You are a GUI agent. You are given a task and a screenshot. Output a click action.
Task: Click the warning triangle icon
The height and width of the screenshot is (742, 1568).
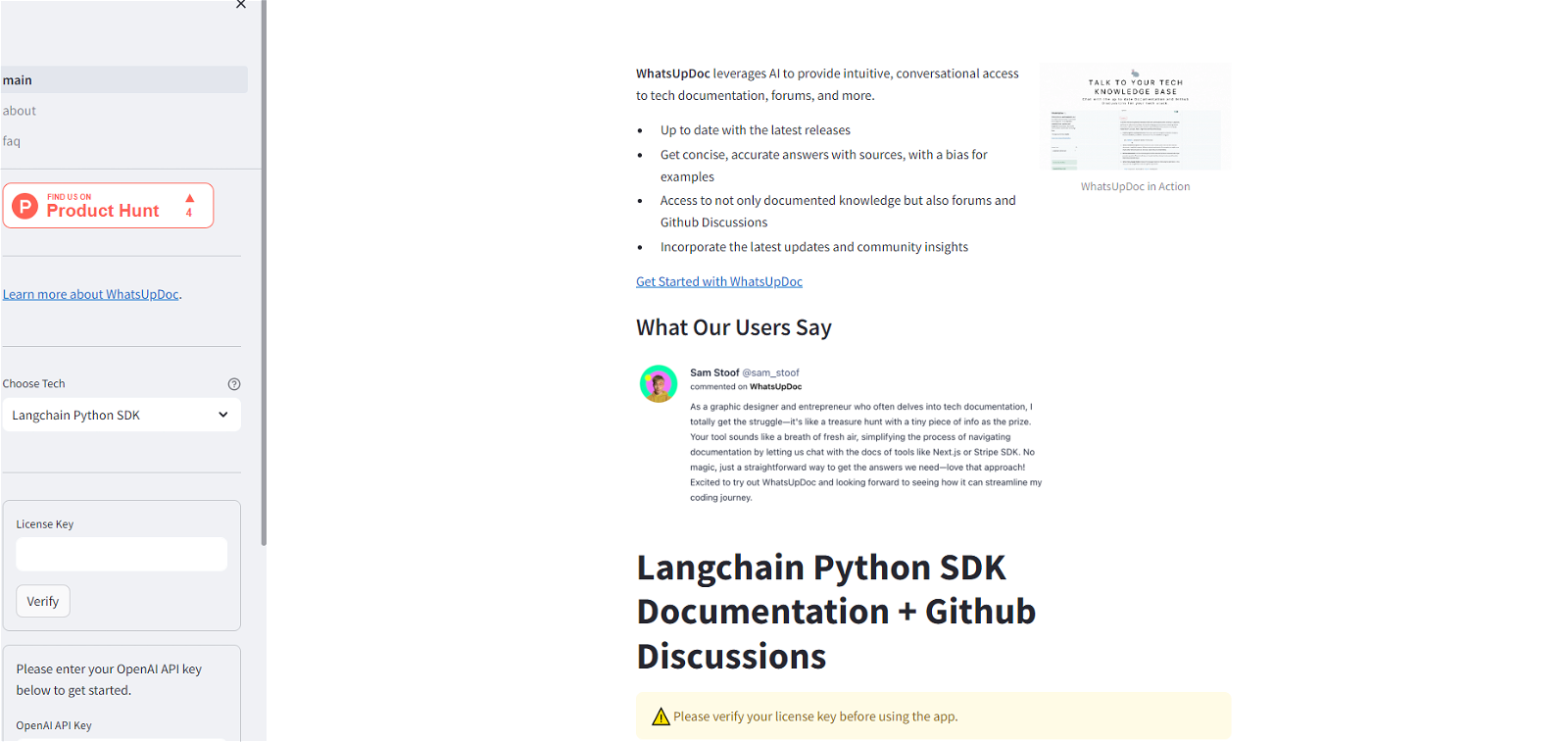tap(661, 717)
